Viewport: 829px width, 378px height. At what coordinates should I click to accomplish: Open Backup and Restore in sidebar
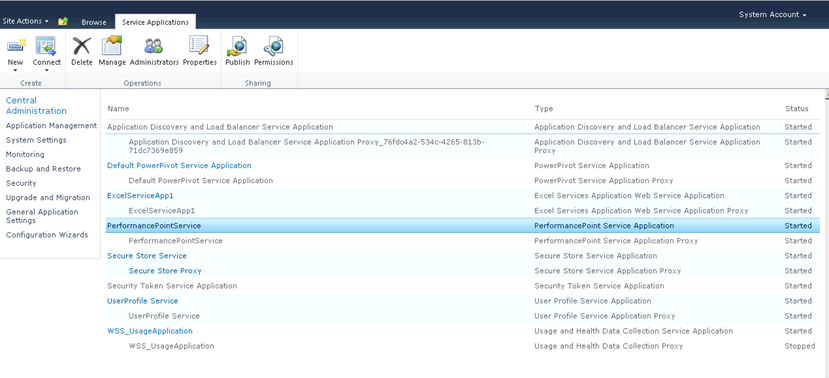point(43,169)
